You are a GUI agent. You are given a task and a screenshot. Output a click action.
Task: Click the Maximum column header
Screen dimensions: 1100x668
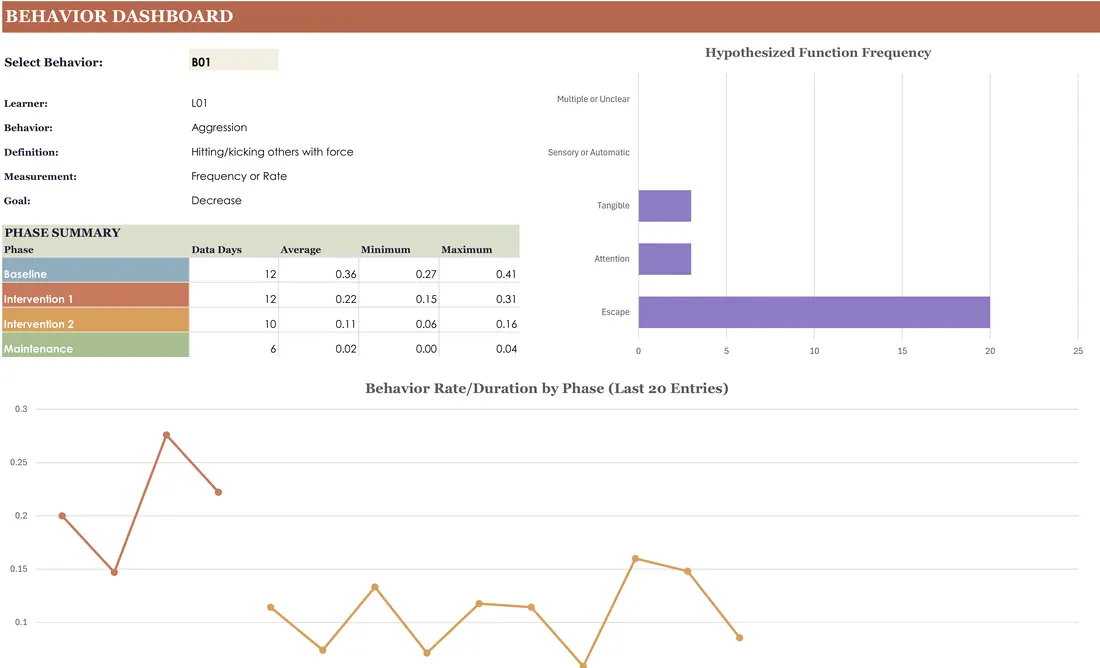(467, 249)
